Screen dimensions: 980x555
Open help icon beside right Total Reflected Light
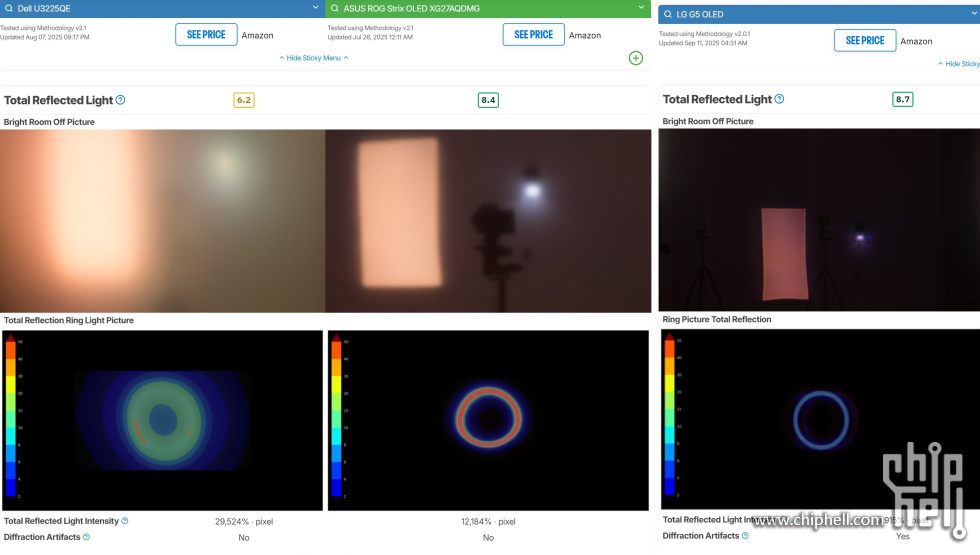779,99
